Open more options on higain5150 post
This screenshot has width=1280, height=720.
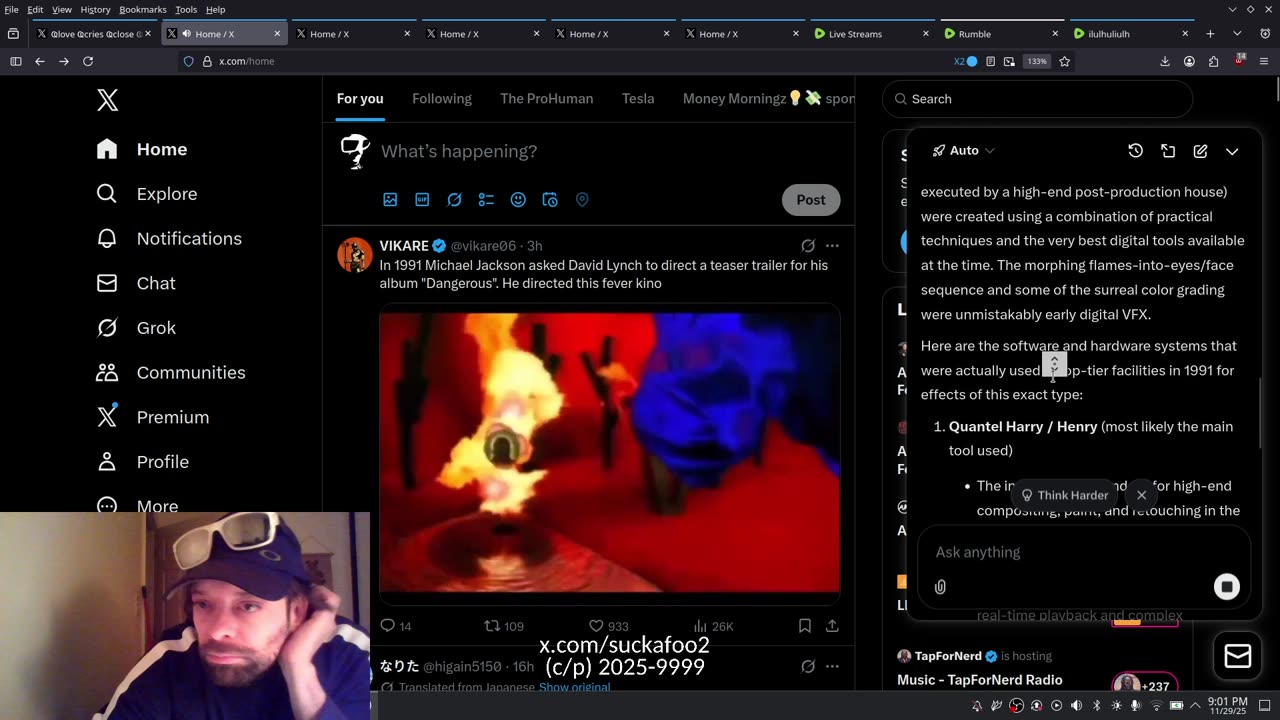click(832, 666)
